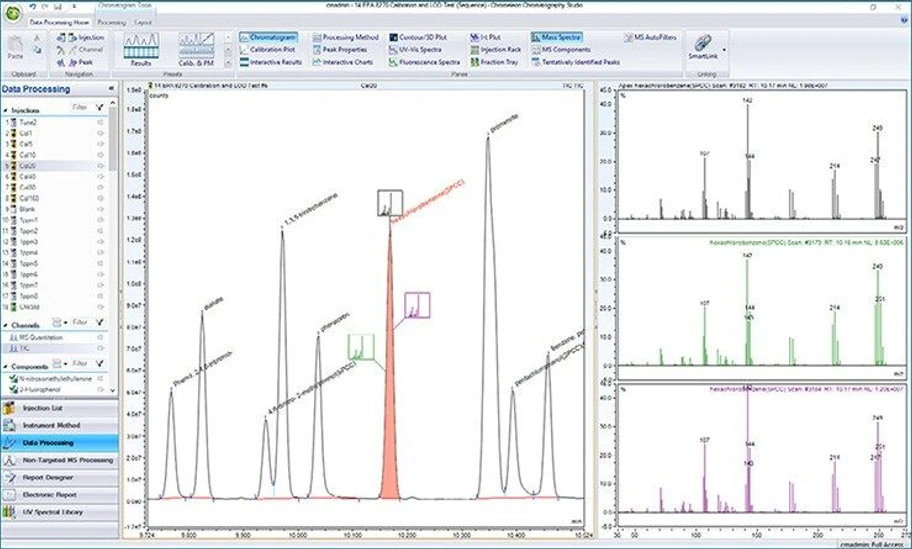Open the Report Designer category
The image size is (912, 549).
point(59,477)
